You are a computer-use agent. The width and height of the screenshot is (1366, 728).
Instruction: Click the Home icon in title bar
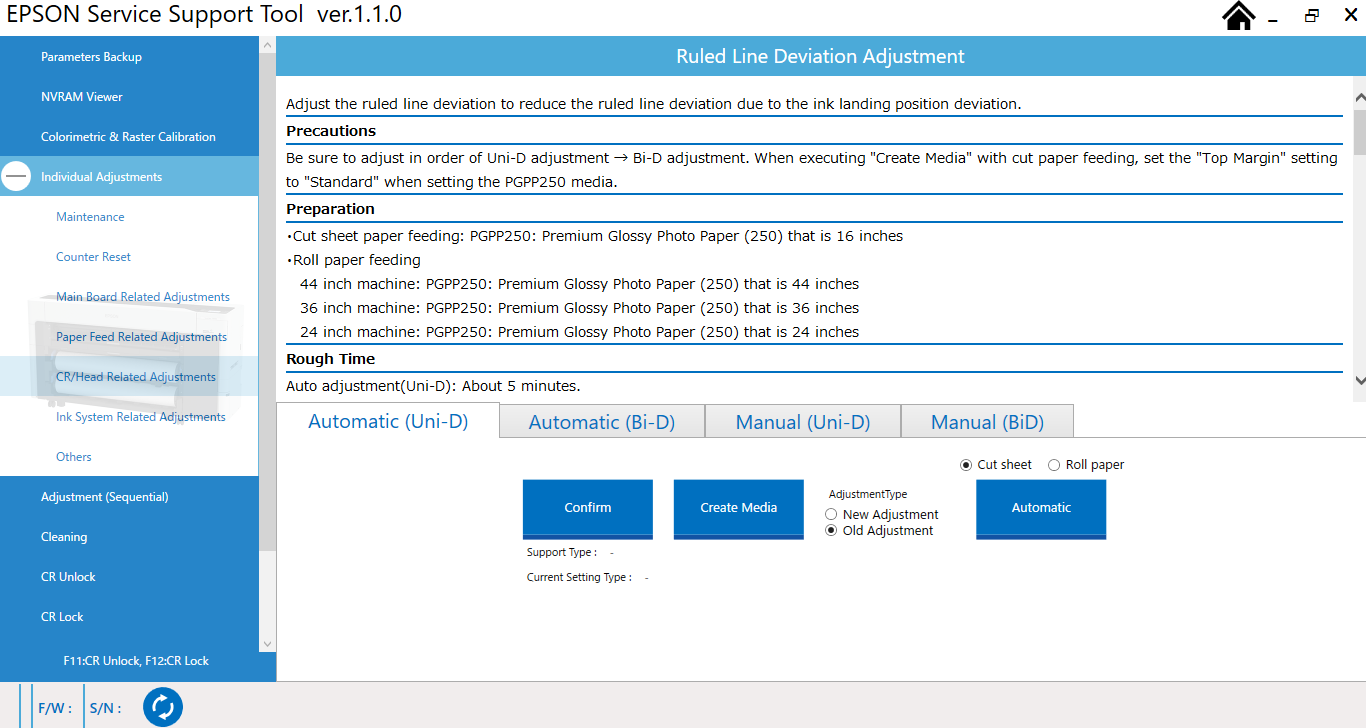(x=1239, y=16)
